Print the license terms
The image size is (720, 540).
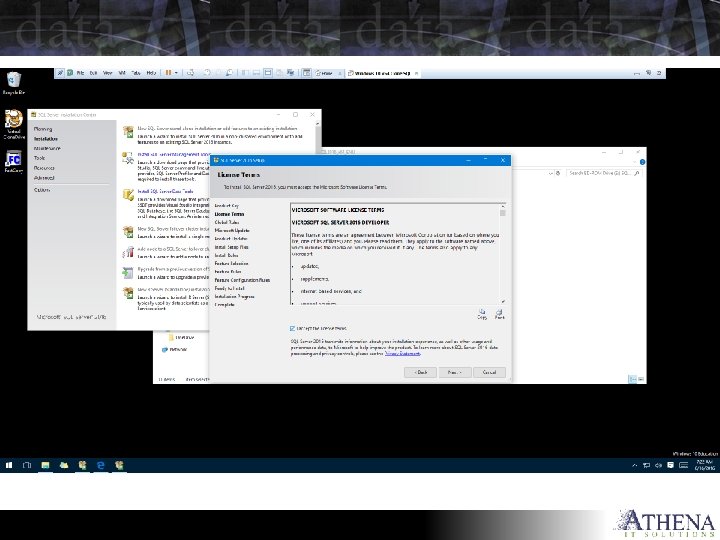pos(500,314)
